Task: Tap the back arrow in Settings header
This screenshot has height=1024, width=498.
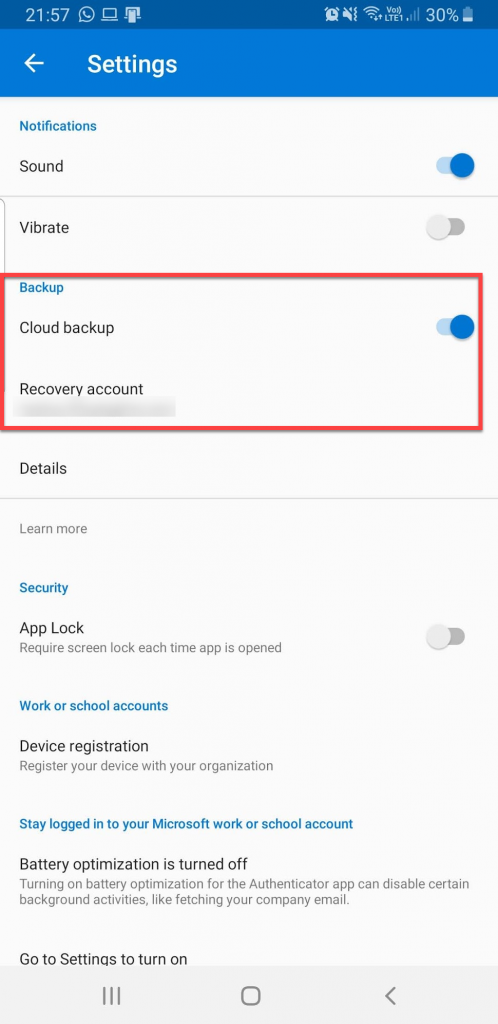Action: point(34,63)
